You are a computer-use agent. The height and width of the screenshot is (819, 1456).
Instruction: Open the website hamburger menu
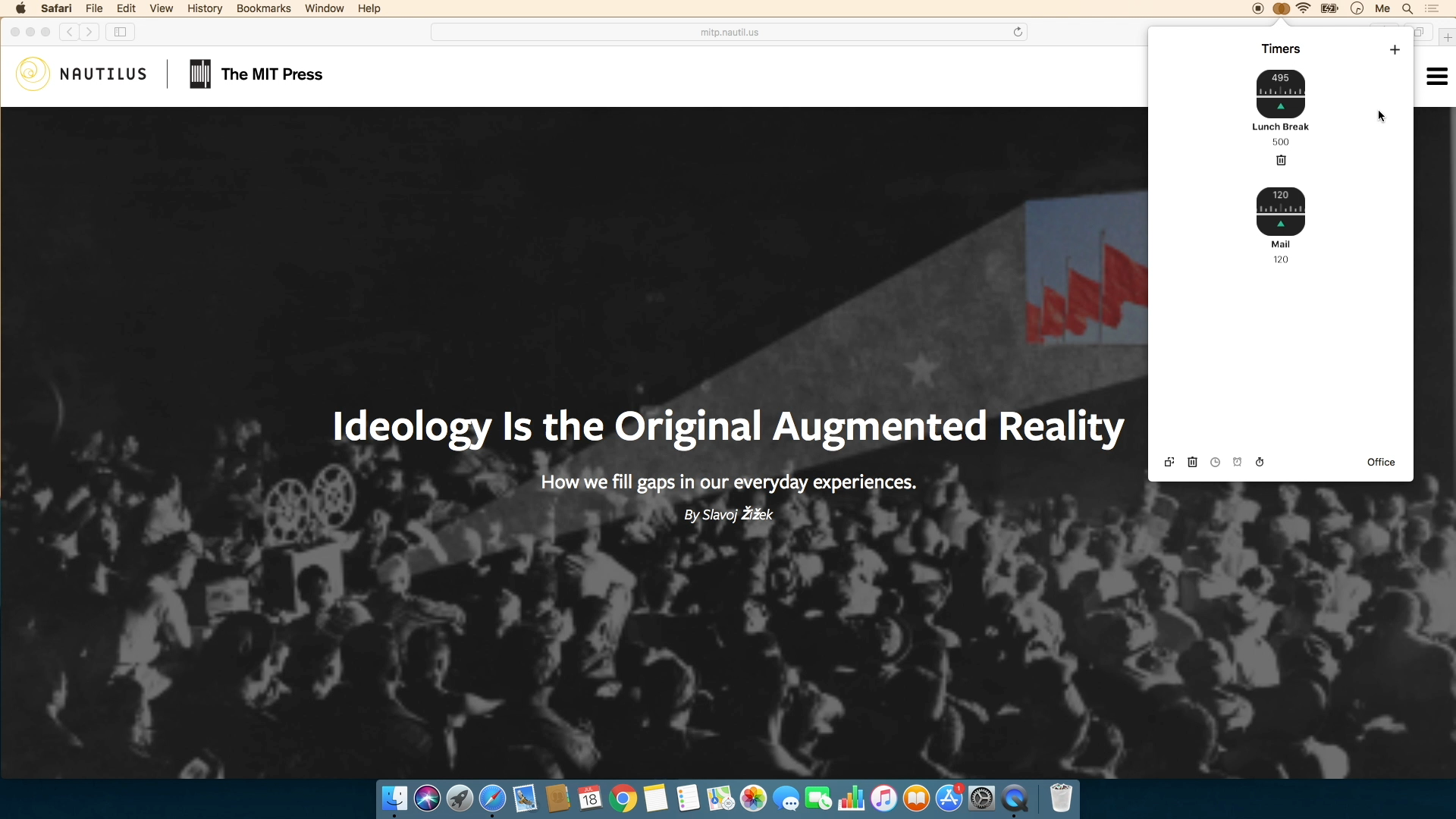pyautogui.click(x=1436, y=76)
